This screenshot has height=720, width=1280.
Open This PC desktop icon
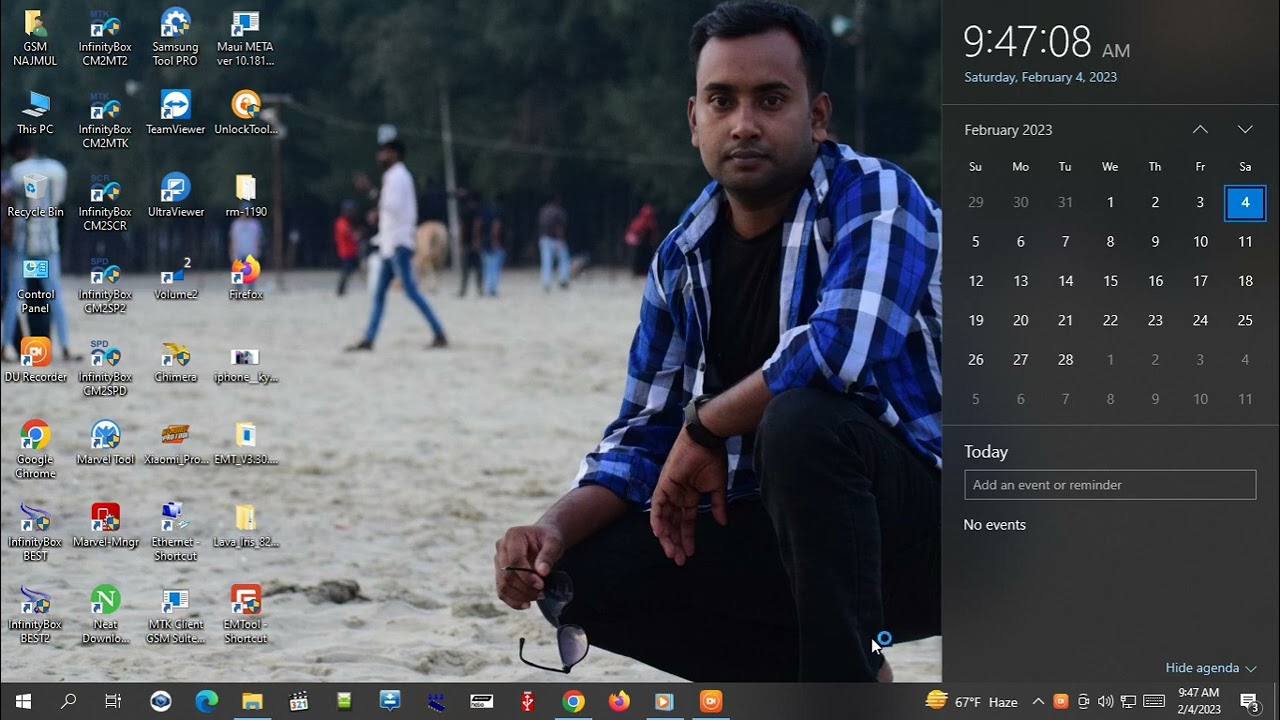35,113
